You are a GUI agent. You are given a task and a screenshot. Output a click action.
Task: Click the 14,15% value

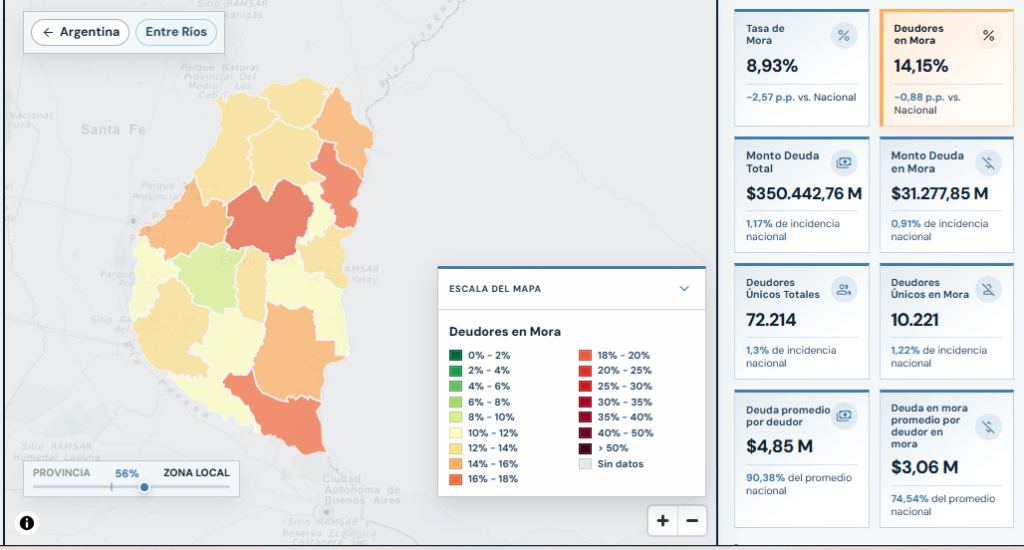click(x=921, y=66)
